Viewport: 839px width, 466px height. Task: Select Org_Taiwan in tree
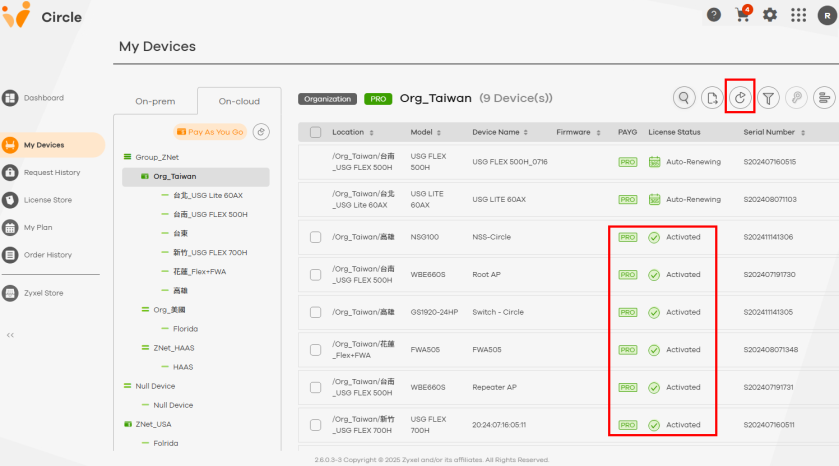pos(196,177)
